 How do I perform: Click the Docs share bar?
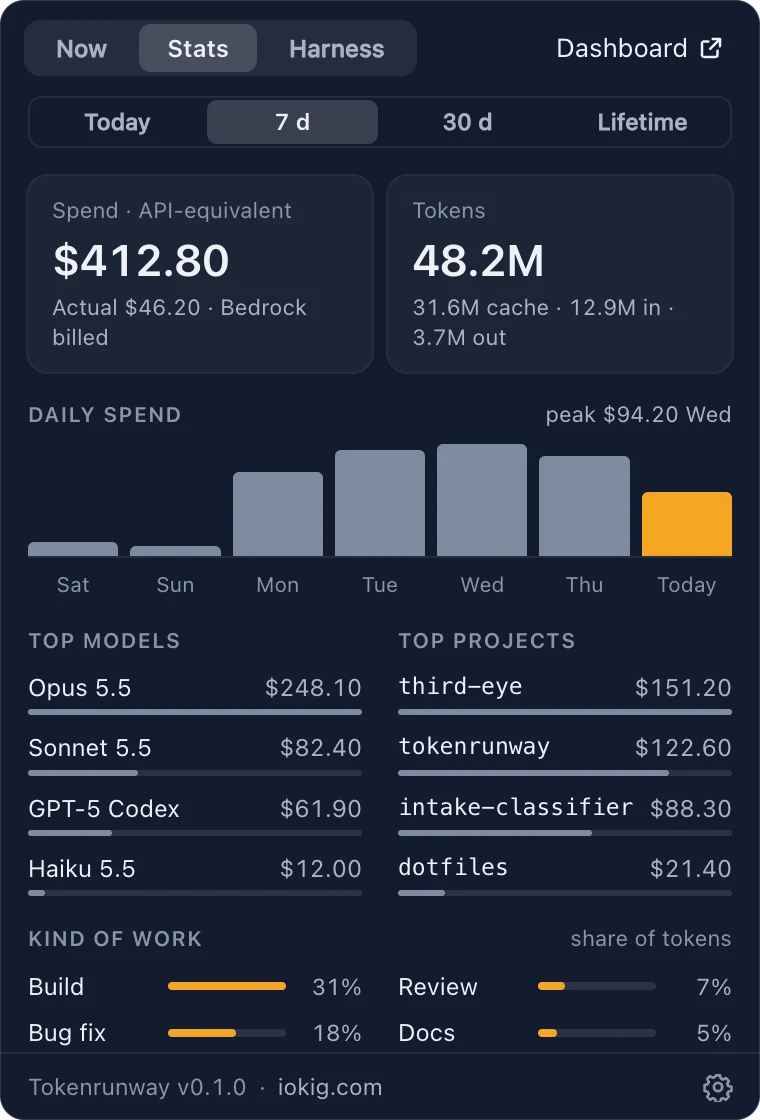tap(596, 1033)
